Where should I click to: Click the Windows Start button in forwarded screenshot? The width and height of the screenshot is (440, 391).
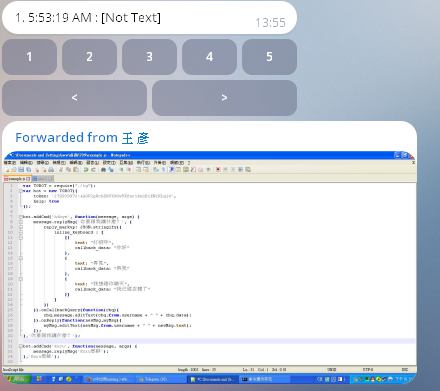point(17,379)
